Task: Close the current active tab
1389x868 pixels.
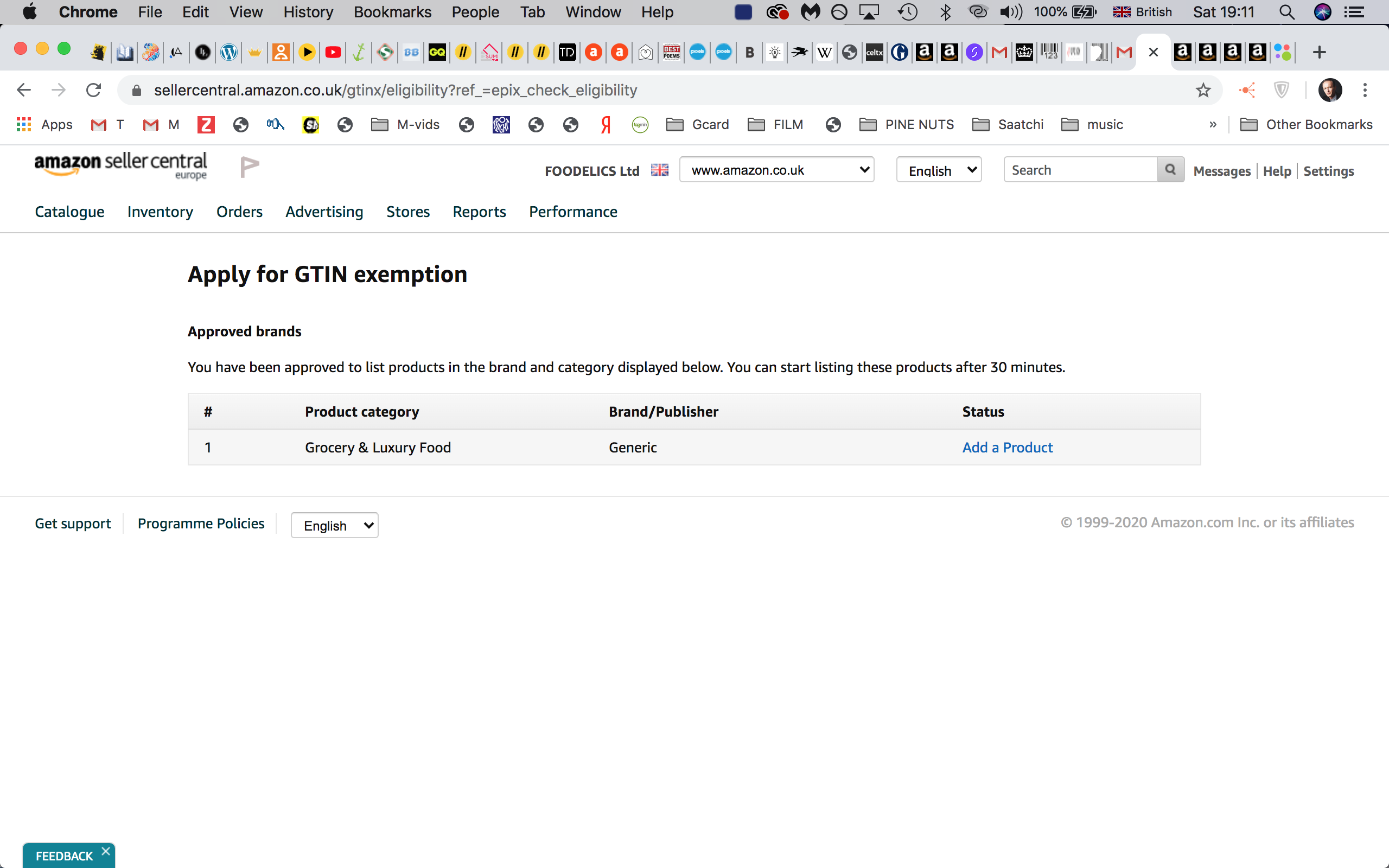Action: click(1153, 52)
